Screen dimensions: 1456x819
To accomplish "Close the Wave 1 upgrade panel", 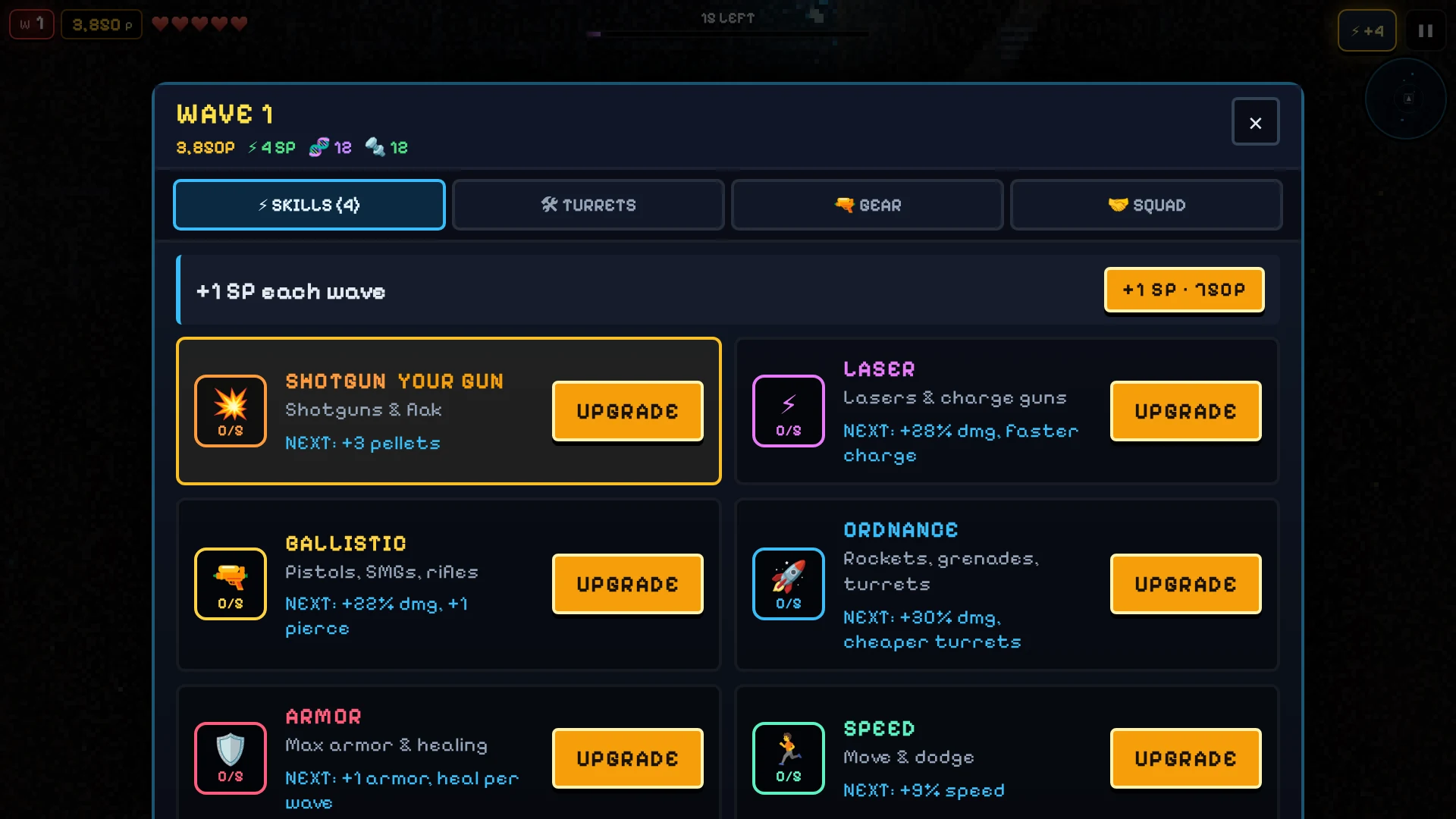I will pyautogui.click(x=1256, y=122).
